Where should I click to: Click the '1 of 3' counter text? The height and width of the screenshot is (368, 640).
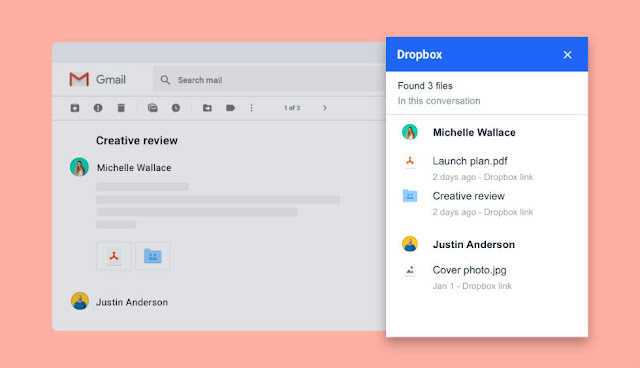pos(292,108)
